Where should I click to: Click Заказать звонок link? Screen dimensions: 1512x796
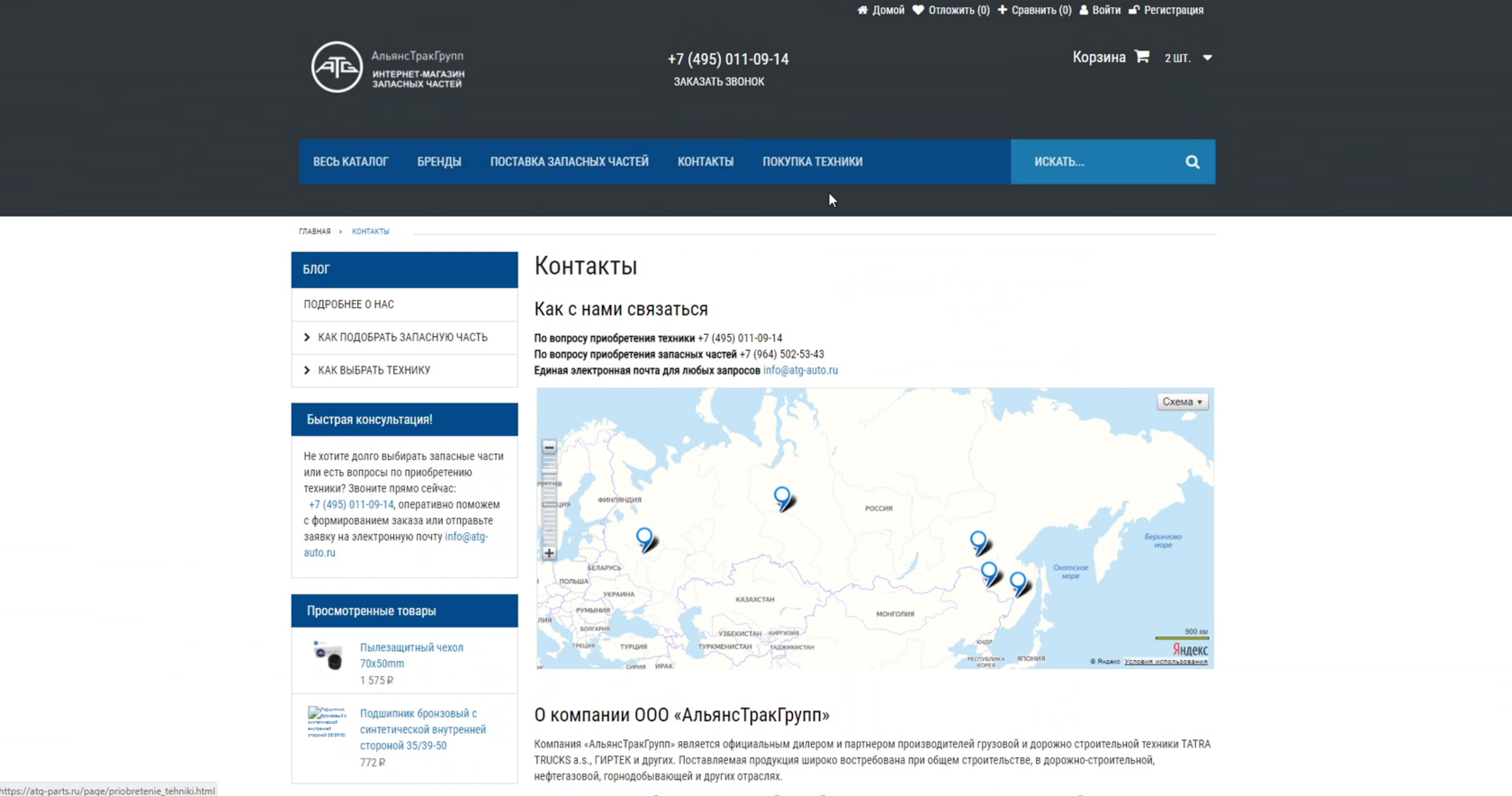[x=719, y=82]
